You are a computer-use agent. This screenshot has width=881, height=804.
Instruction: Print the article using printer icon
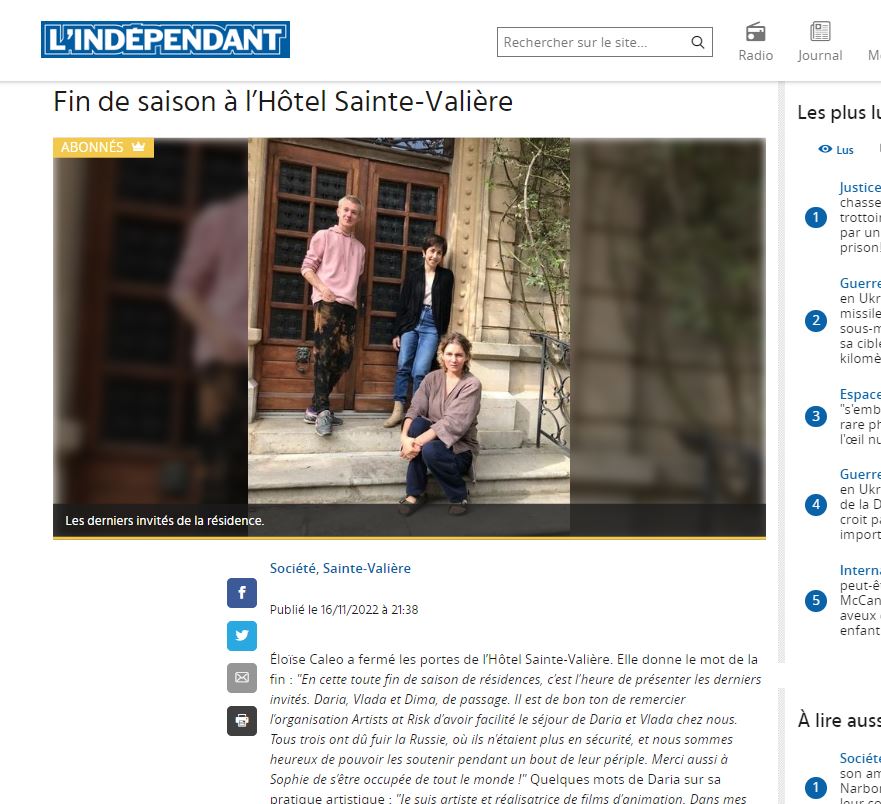pos(242,720)
